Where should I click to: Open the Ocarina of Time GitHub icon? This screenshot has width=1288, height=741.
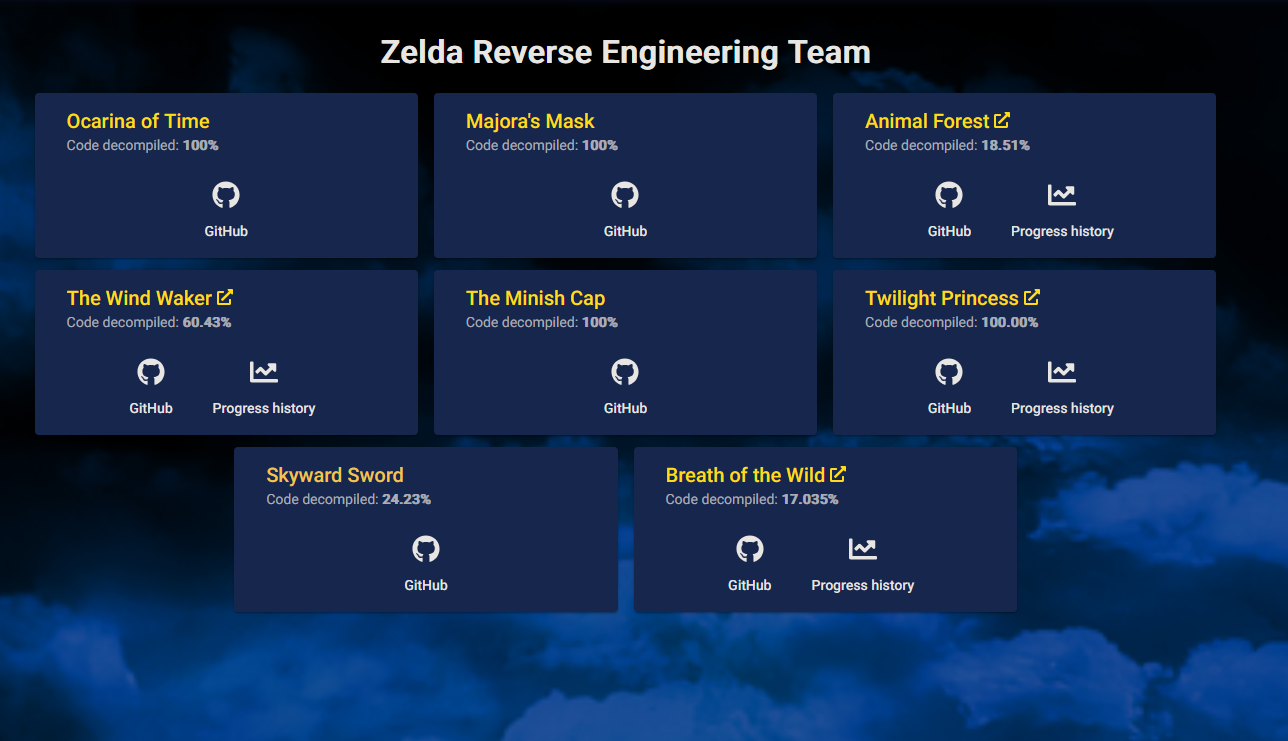[226, 195]
